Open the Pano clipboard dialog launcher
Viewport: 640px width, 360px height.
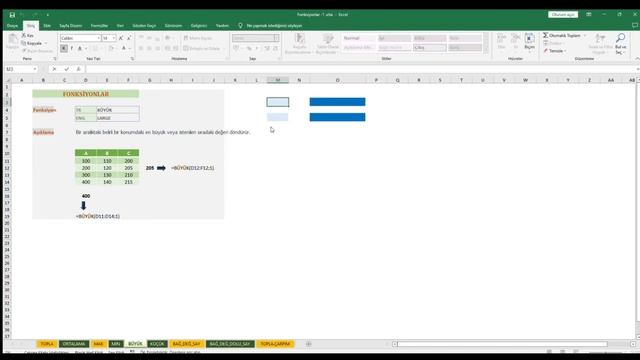55,59
